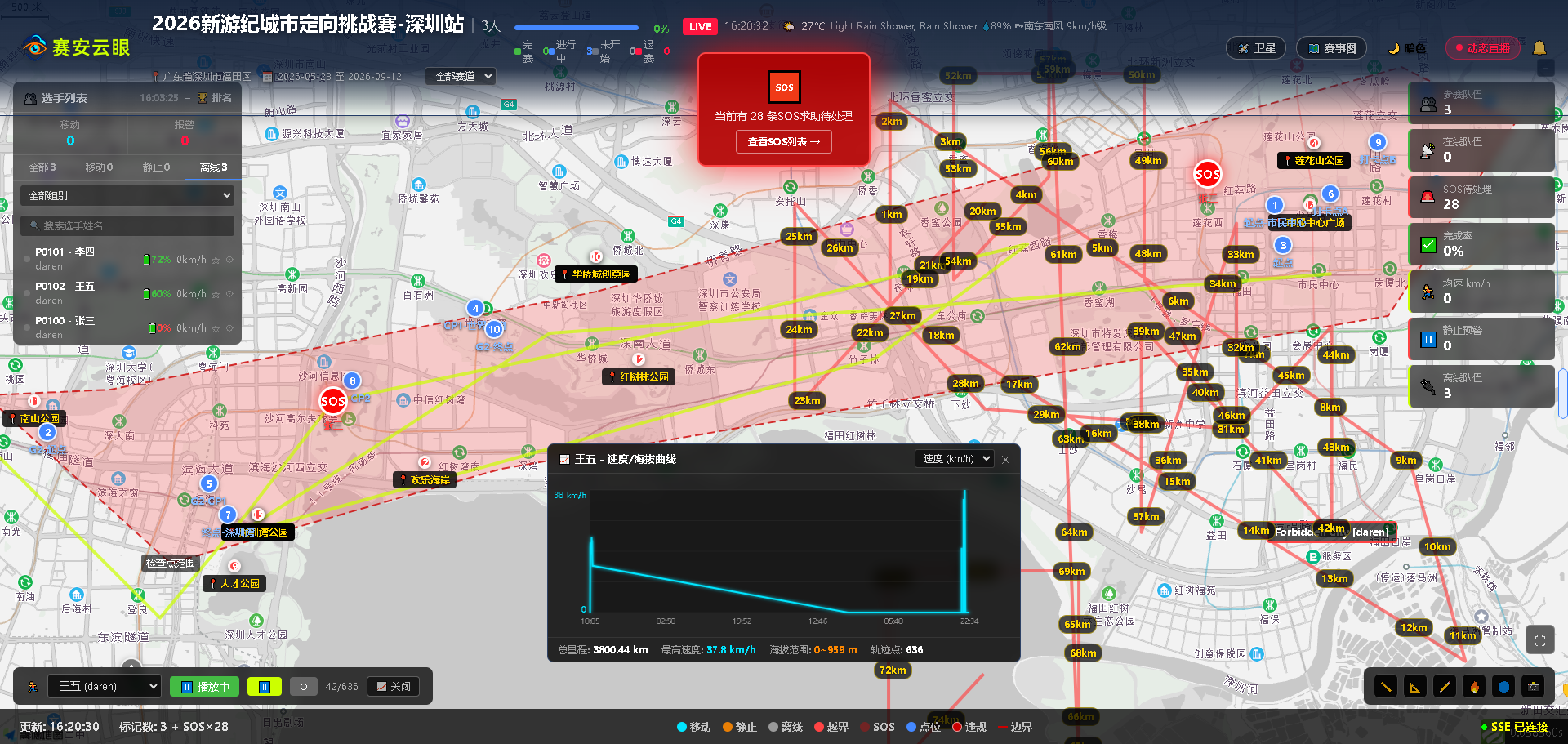Image resolution: width=1568 pixels, height=744 pixels.
Task: Click the 搜索选手姓名 search field
Action: coord(127,225)
